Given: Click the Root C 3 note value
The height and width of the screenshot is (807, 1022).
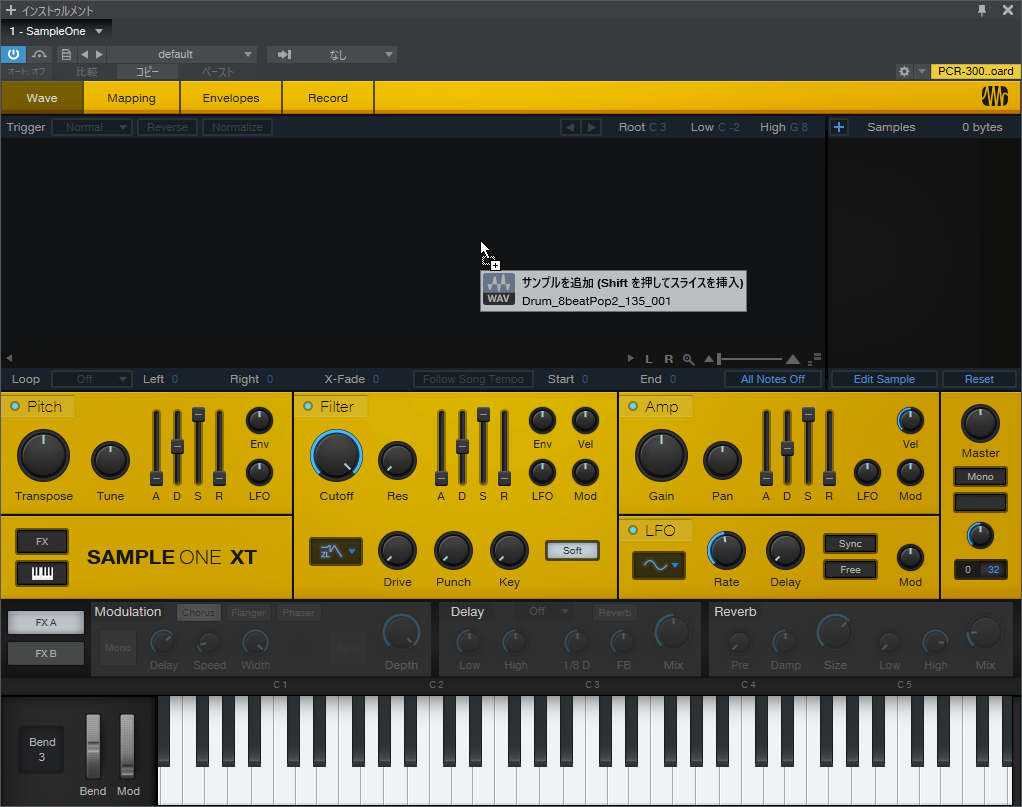Looking at the screenshot, I should coord(658,127).
